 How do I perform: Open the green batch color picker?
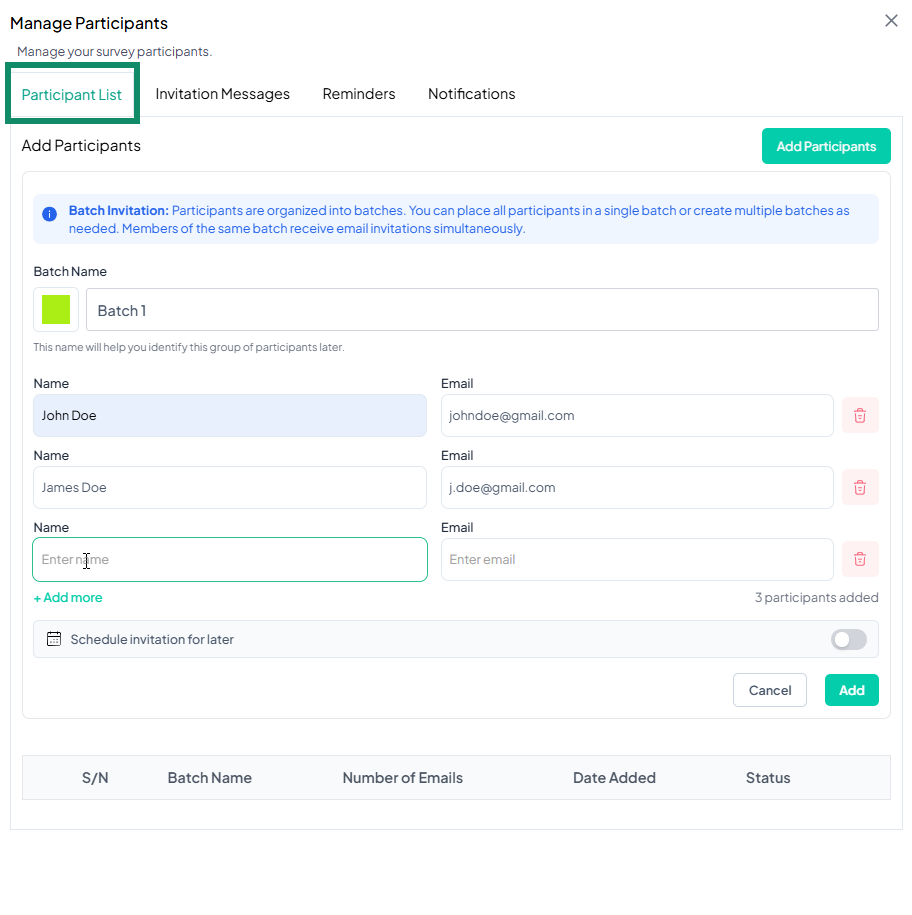56,310
